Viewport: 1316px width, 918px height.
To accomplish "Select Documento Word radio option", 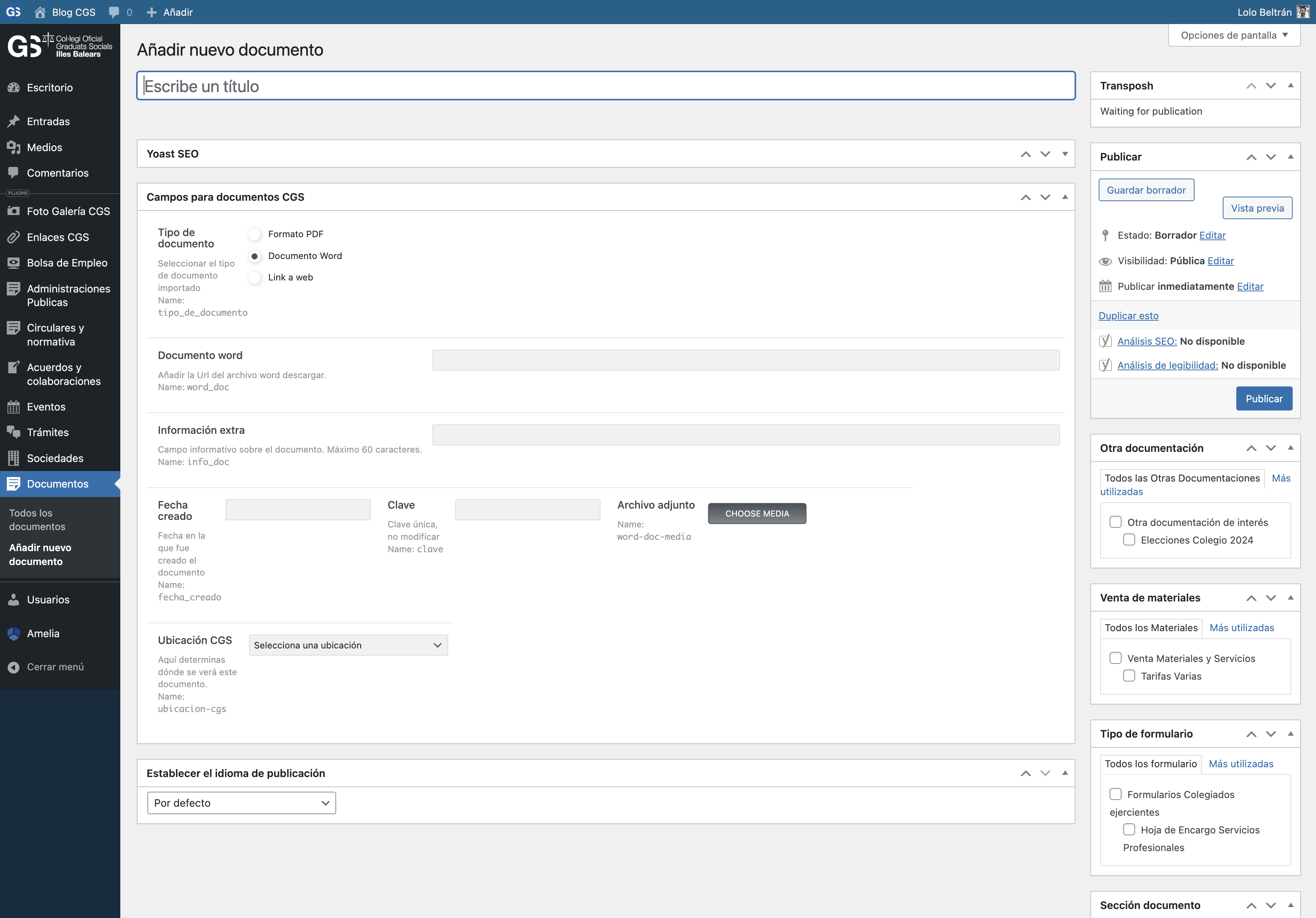I will pos(255,256).
